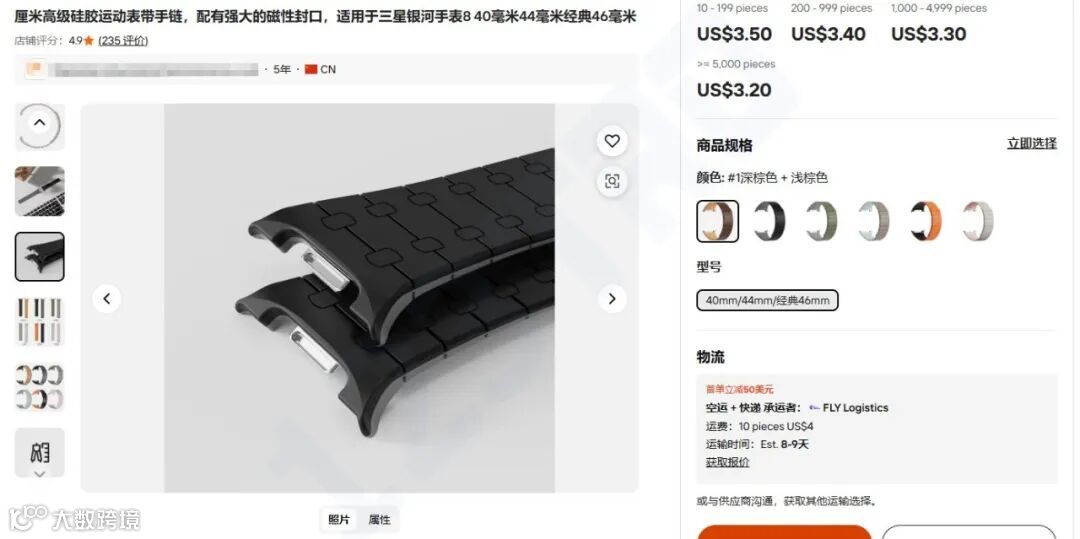
Task: Click the 获取报价 link
Action: tap(727, 462)
